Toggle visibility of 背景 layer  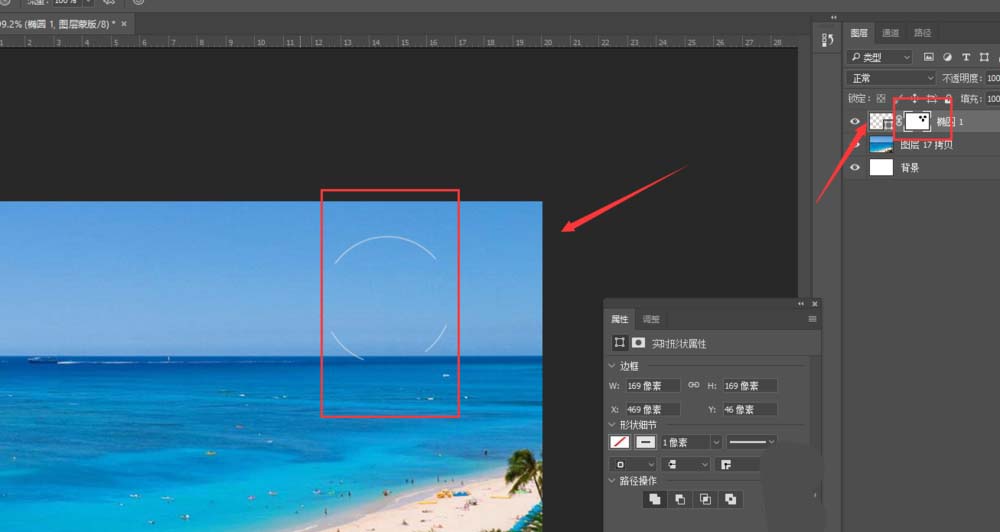click(x=855, y=167)
